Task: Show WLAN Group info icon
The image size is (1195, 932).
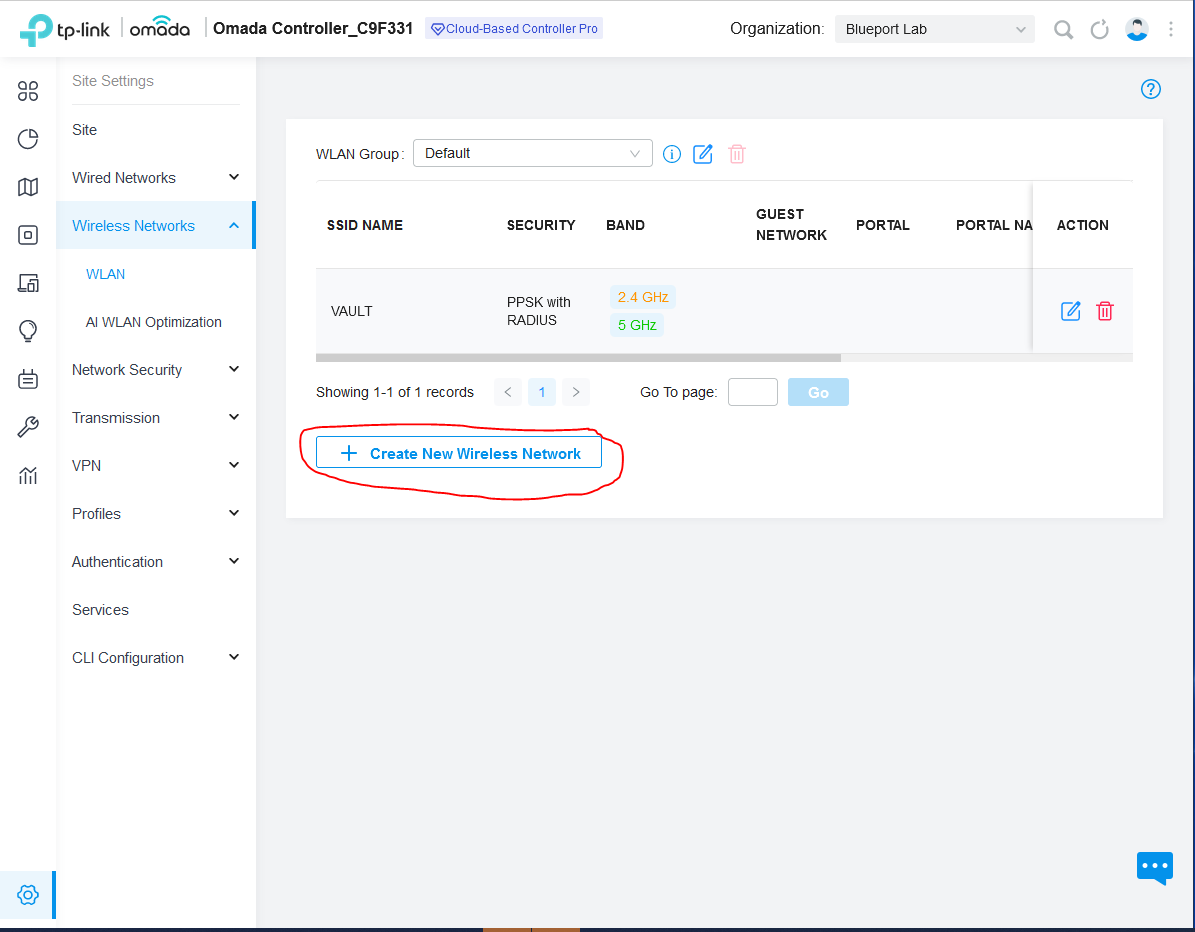Action: pos(672,154)
